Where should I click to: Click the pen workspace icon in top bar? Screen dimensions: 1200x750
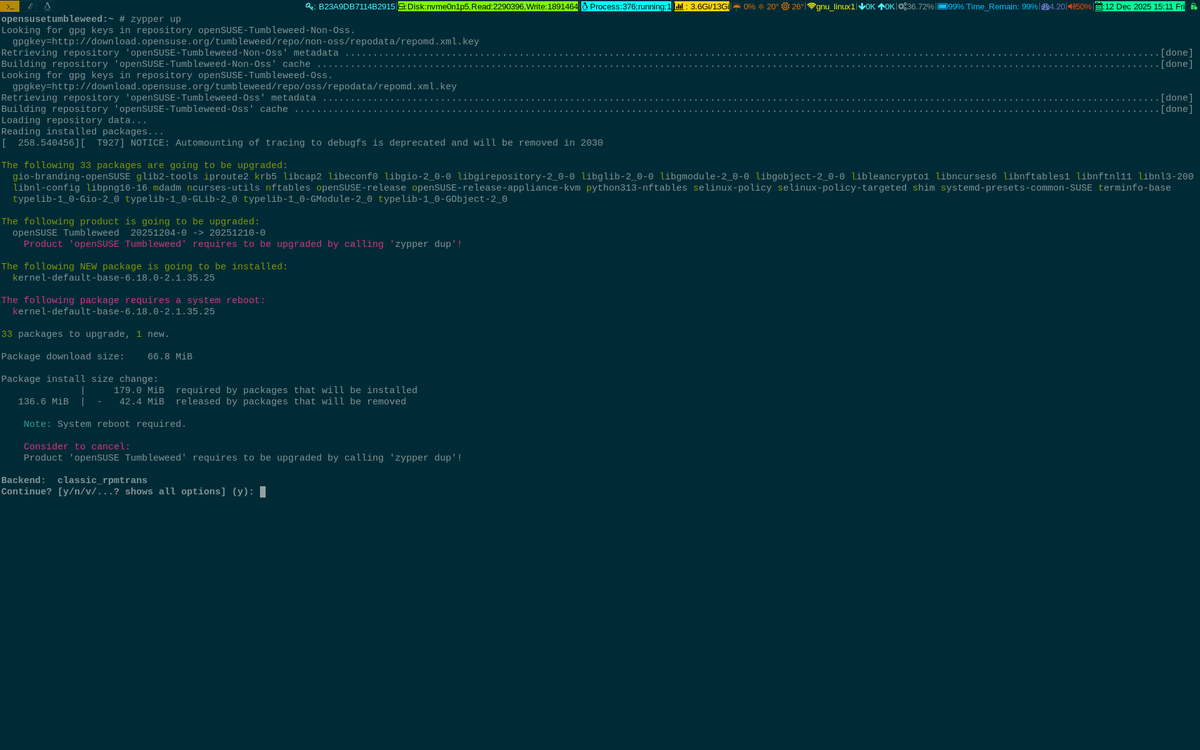(x=30, y=6)
